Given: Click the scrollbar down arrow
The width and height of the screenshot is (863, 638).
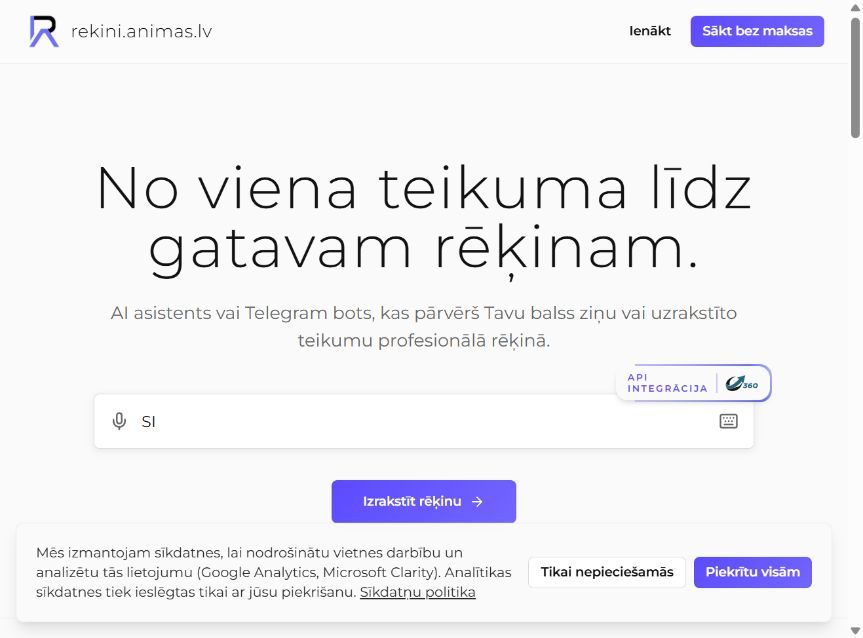Looking at the screenshot, I should pos(855,631).
